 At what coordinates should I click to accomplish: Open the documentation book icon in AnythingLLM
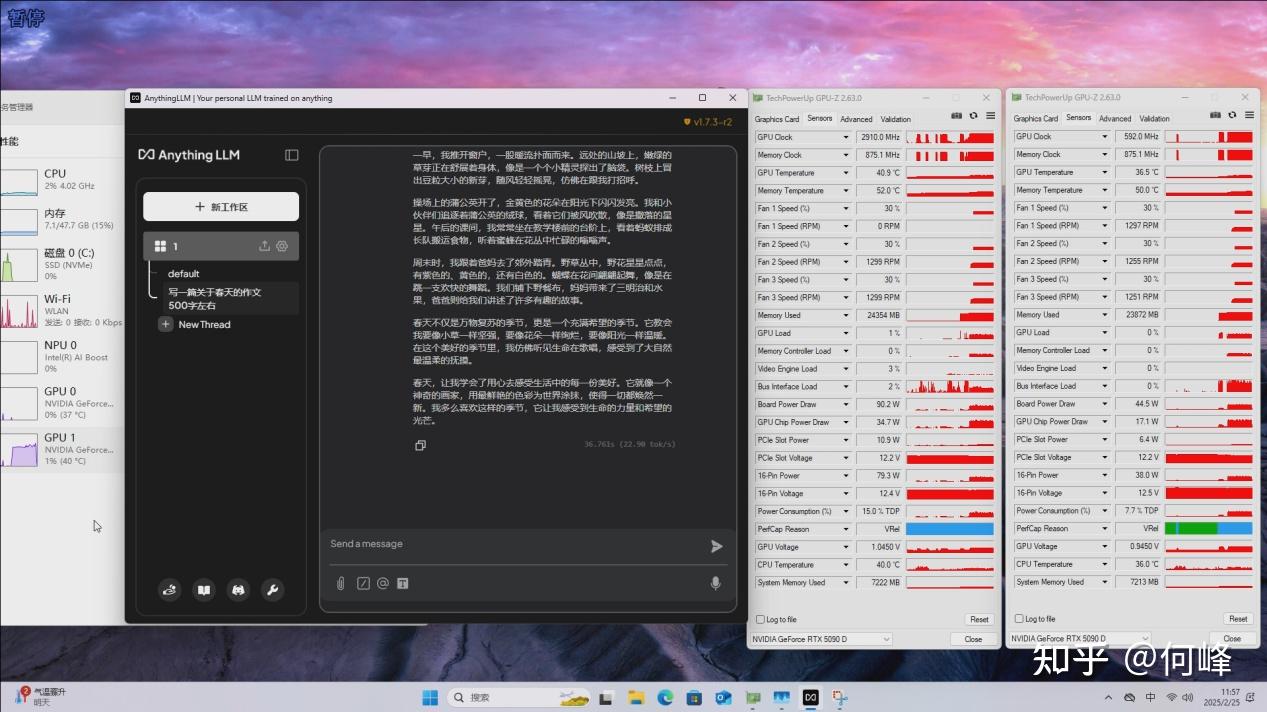pos(204,590)
